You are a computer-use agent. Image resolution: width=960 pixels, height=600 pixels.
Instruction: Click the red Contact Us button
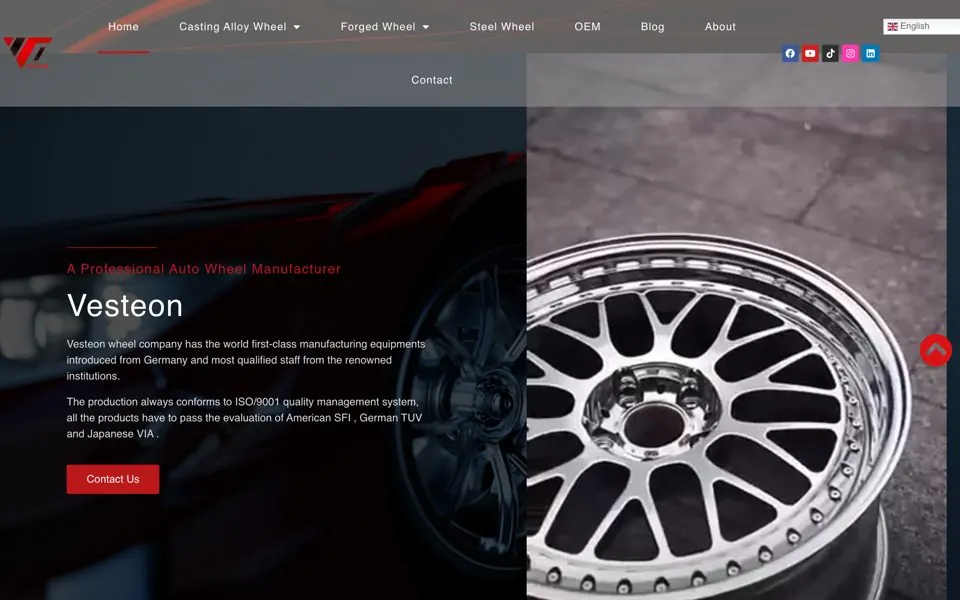click(x=113, y=479)
